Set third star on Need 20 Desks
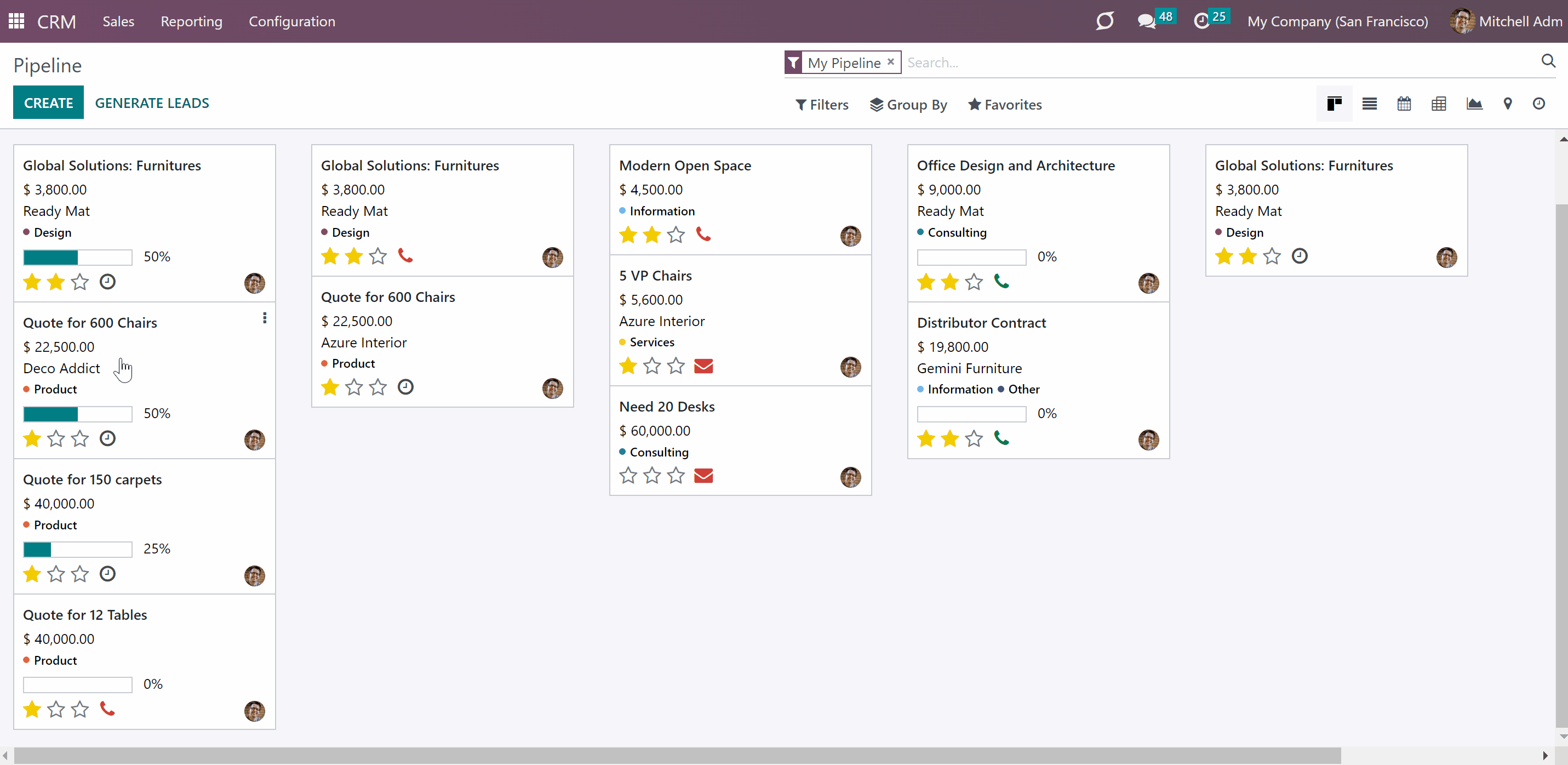The width and height of the screenshot is (1568, 765). coord(676,476)
